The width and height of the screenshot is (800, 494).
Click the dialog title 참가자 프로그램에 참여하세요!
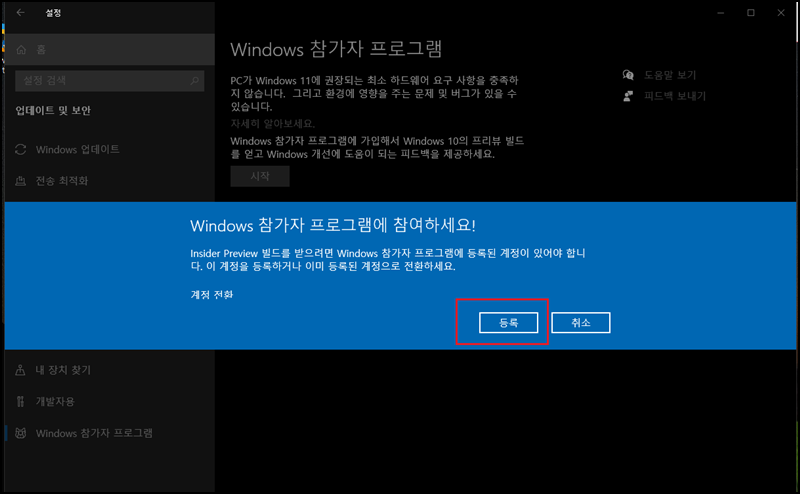333,225
